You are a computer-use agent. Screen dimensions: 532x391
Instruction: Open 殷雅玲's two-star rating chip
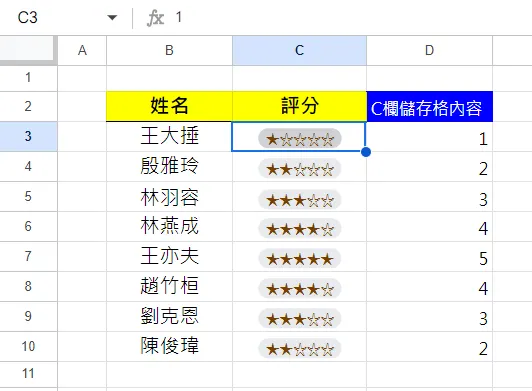click(300, 169)
